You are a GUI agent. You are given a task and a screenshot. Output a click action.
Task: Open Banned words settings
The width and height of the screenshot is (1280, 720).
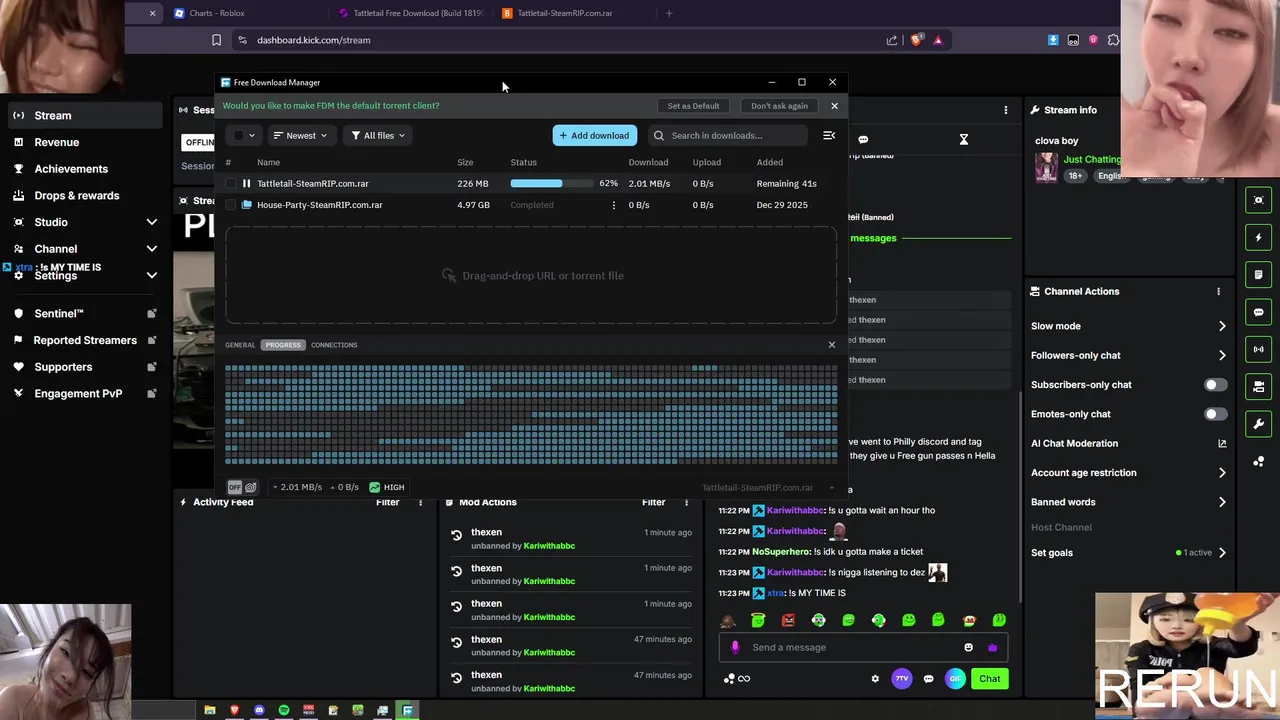(1128, 502)
